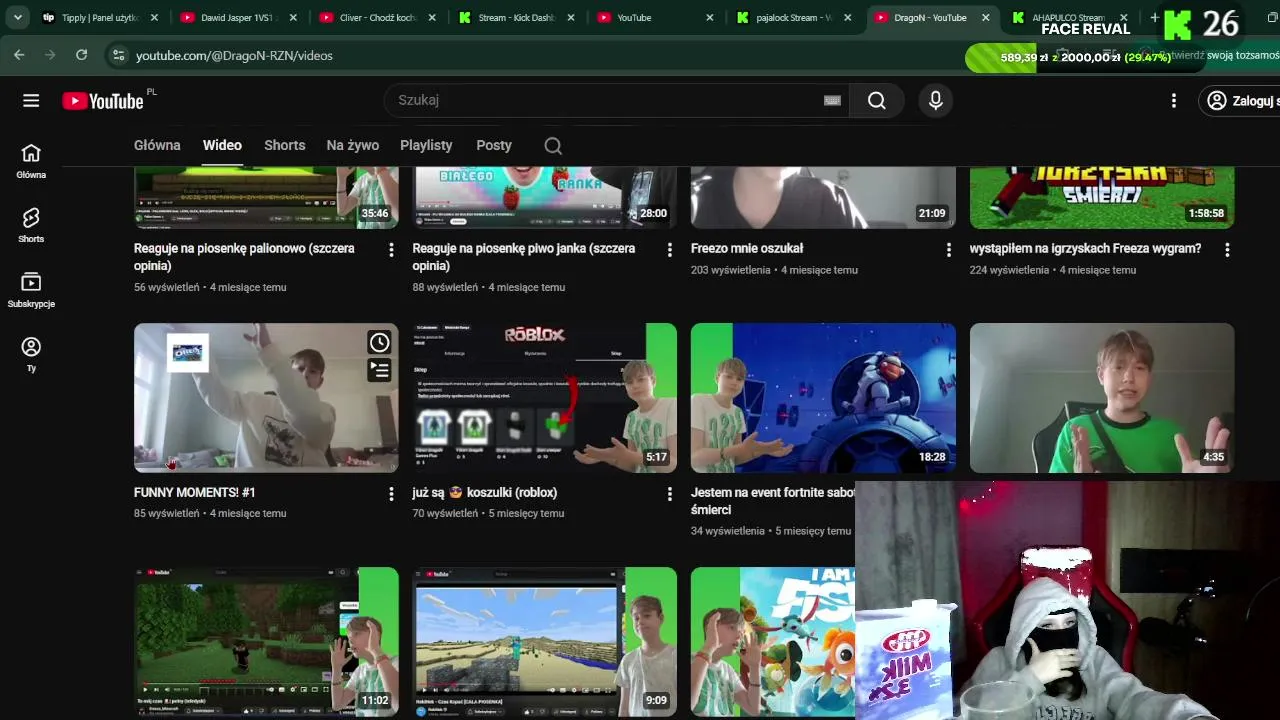Select the Wideo channel tab
Image resolution: width=1280 pixels, height=720 pixels.
tap(222, 145)
